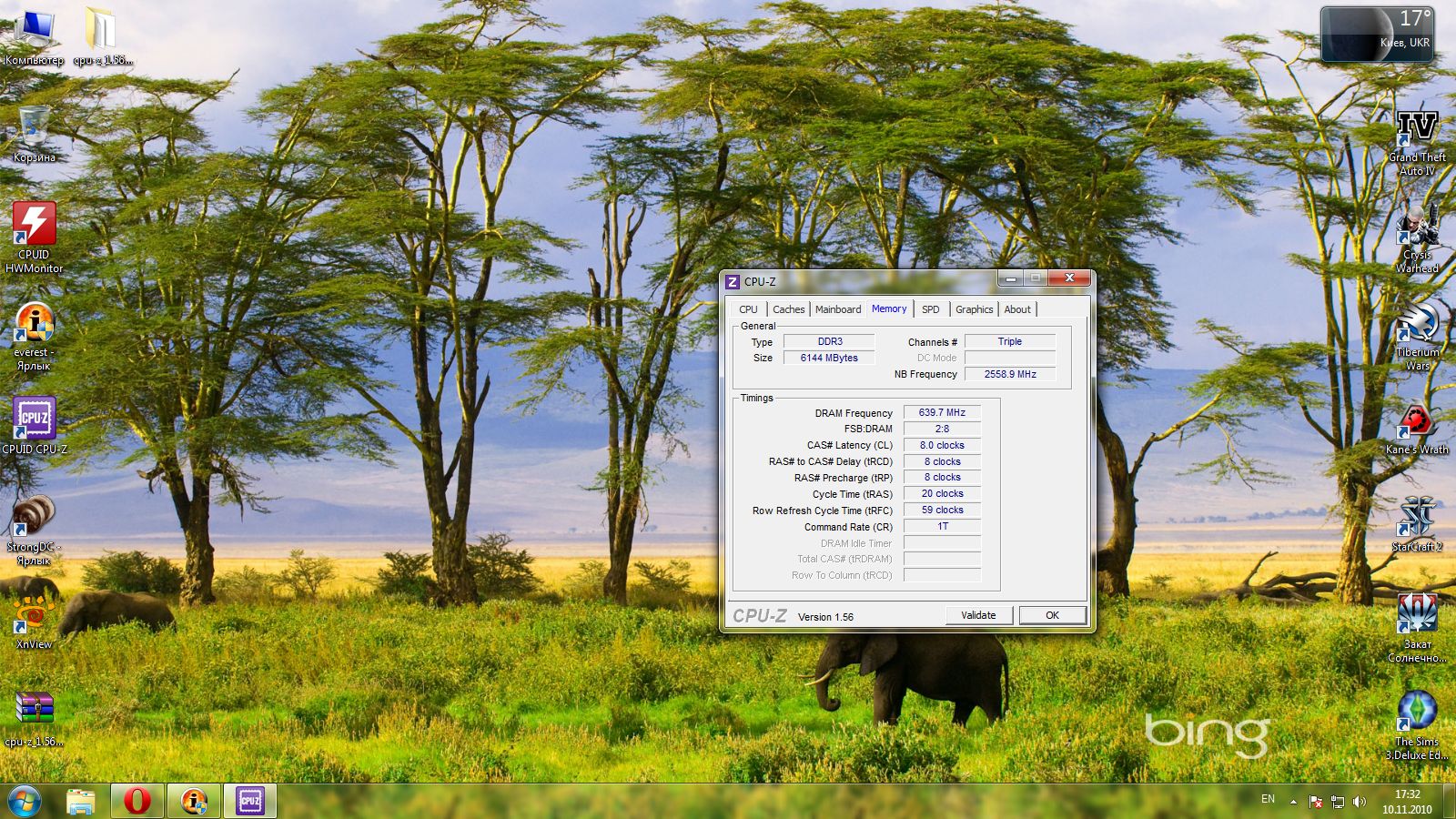Launch Crysis Warhead from the desktop
This screenshot has height=819, width=1456.
coord(1417,226)
